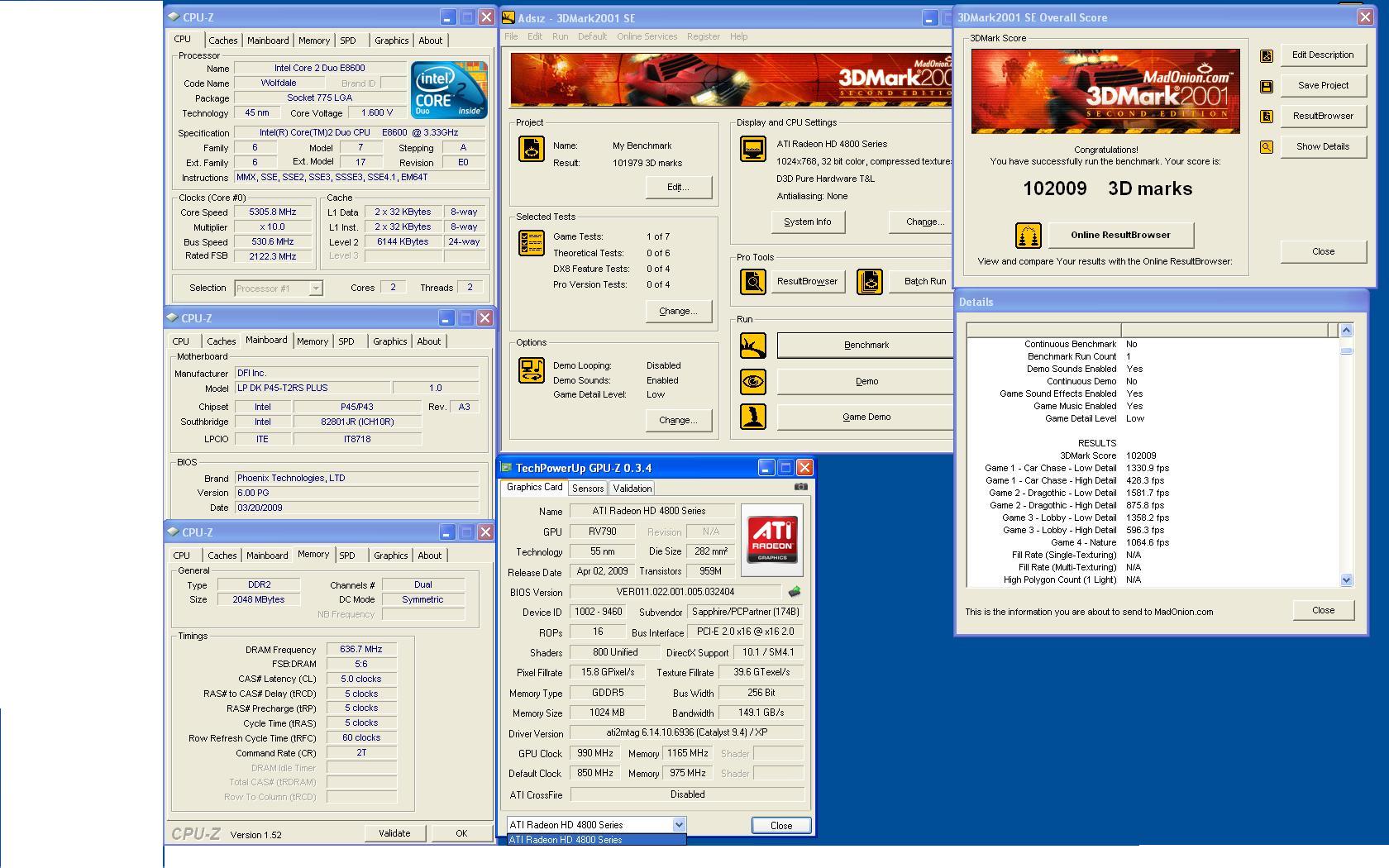Click the Online ResultBrowser button
The image size is (1389, 868).
(1120, 236)
